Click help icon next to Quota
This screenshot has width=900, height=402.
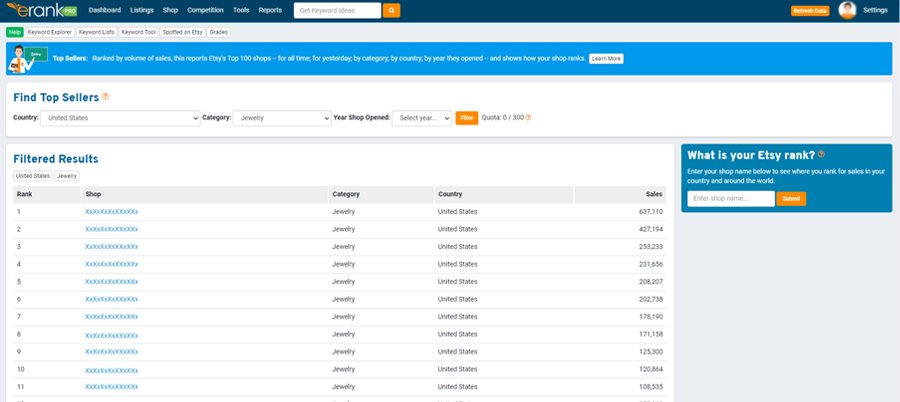tap(528, 118)
